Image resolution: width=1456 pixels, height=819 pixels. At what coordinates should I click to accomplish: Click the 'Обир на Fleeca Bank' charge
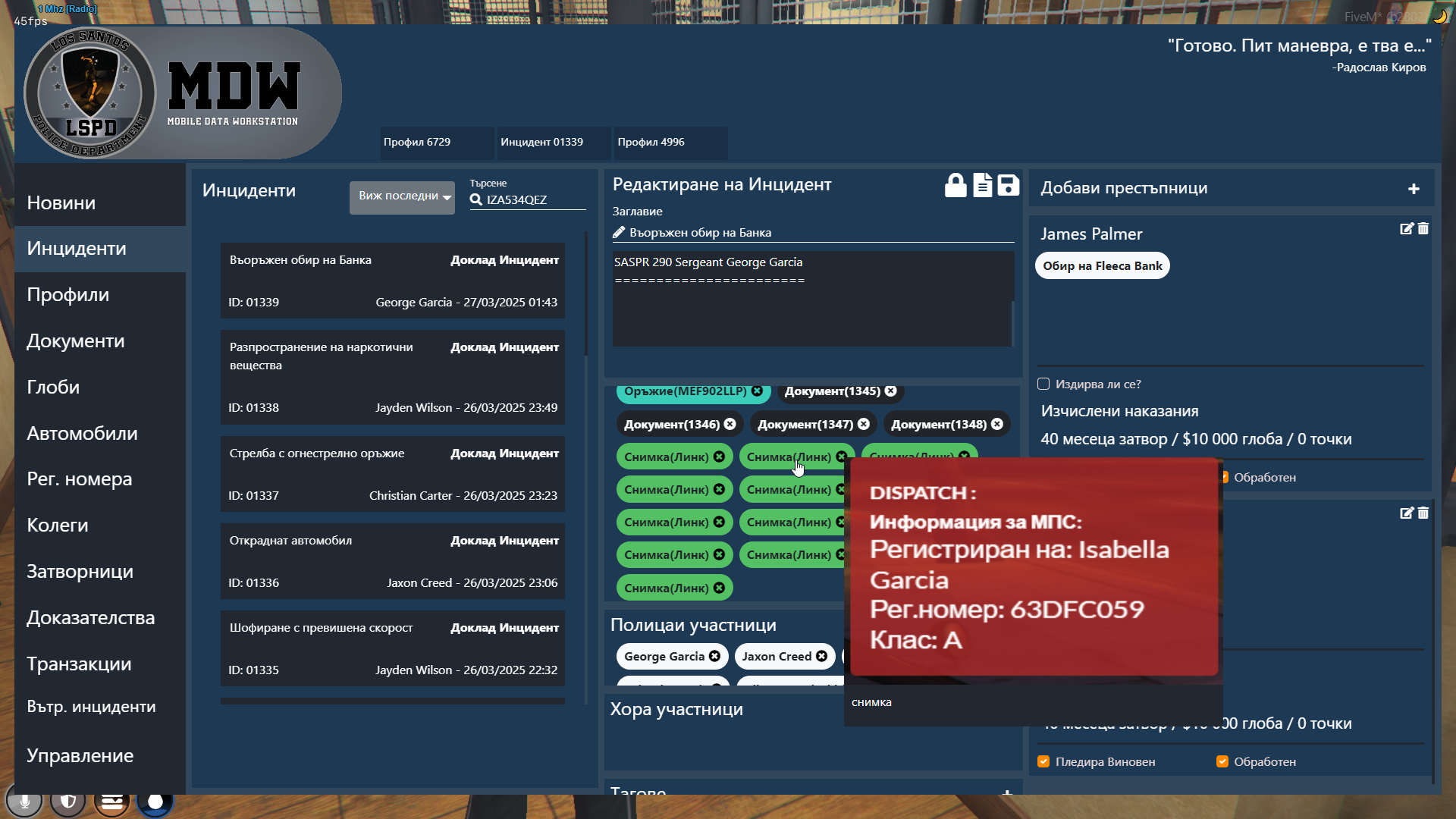[x=1102, y=266]
